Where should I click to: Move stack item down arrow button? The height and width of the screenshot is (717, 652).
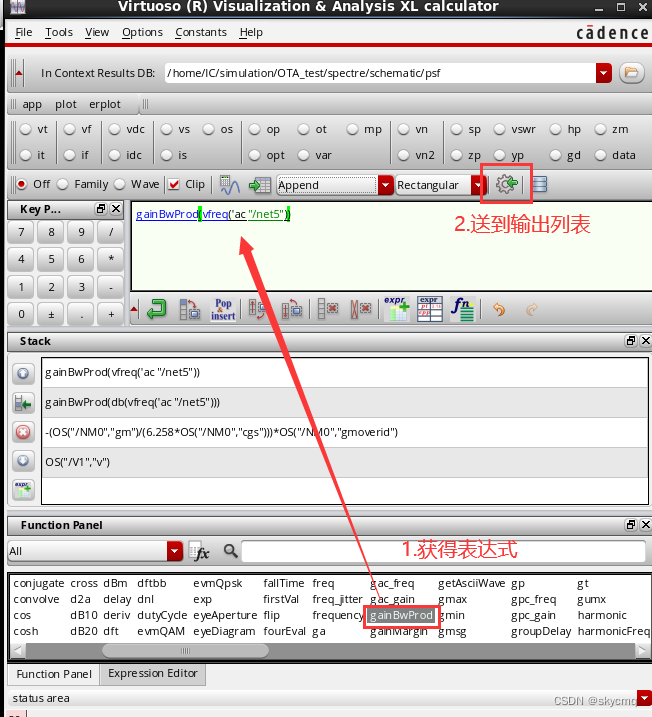[x=23, y=460]
